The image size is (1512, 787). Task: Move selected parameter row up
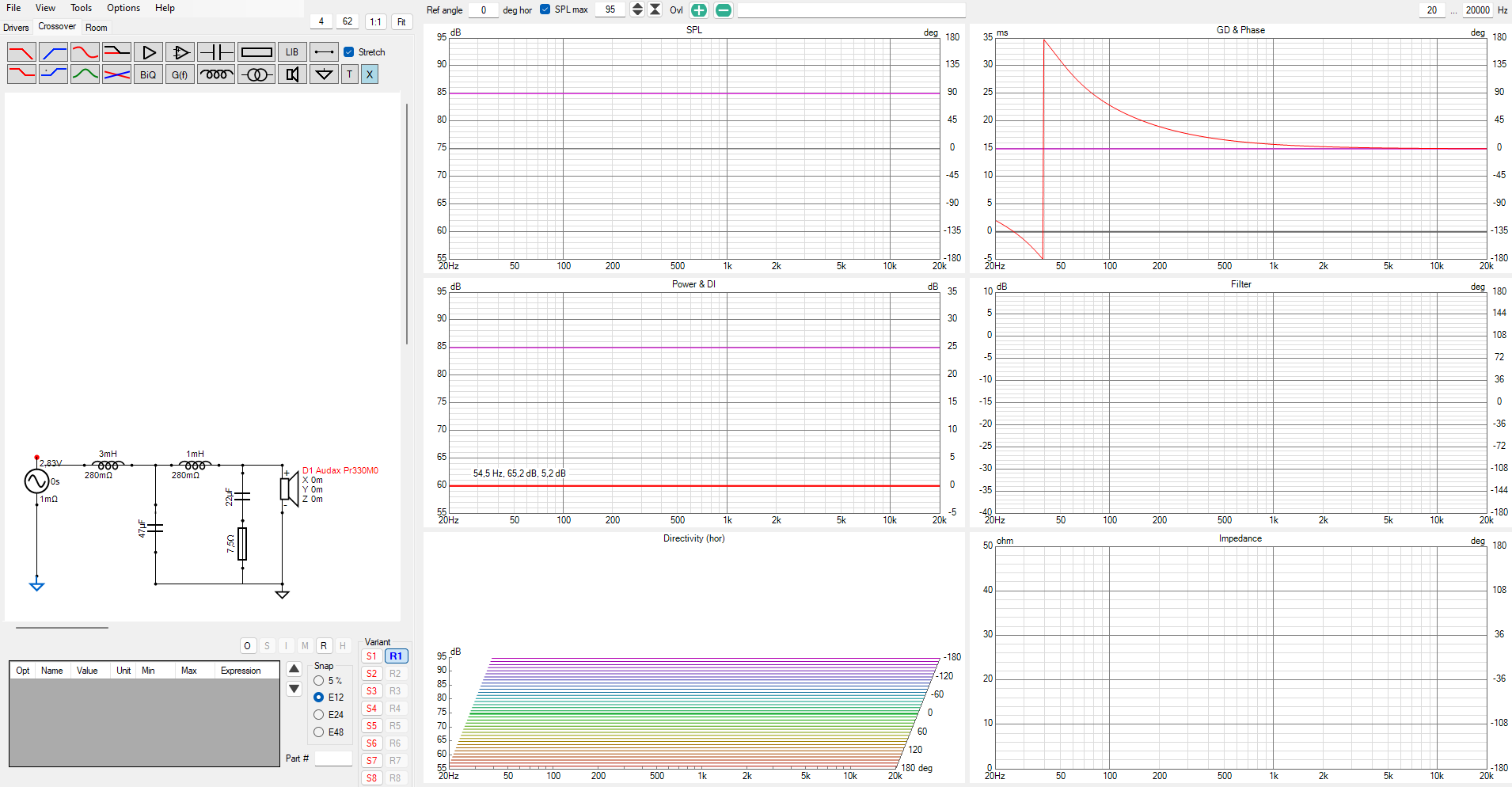coord(294,669)
